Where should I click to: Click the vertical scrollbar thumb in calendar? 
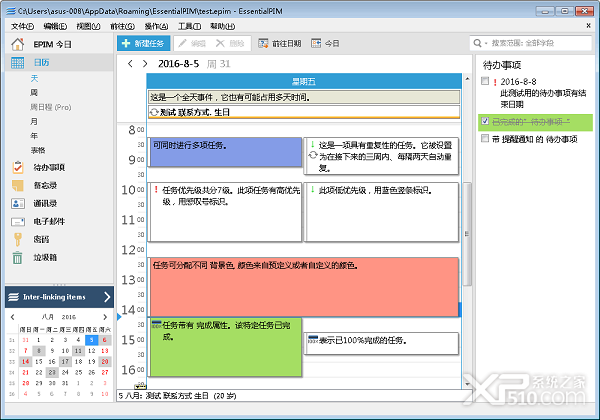467,233
